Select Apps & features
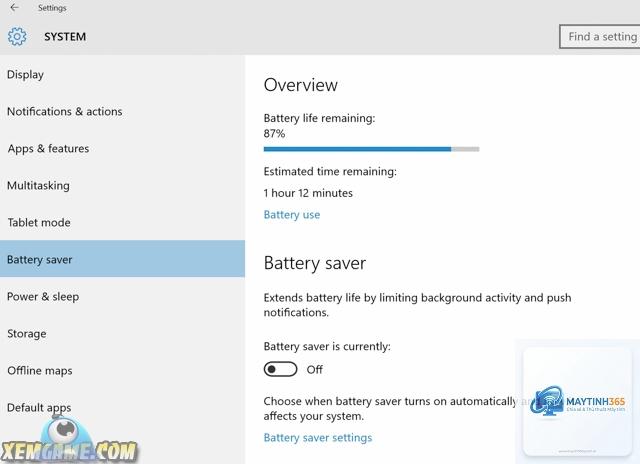640x464 pixels. point(122,149)
